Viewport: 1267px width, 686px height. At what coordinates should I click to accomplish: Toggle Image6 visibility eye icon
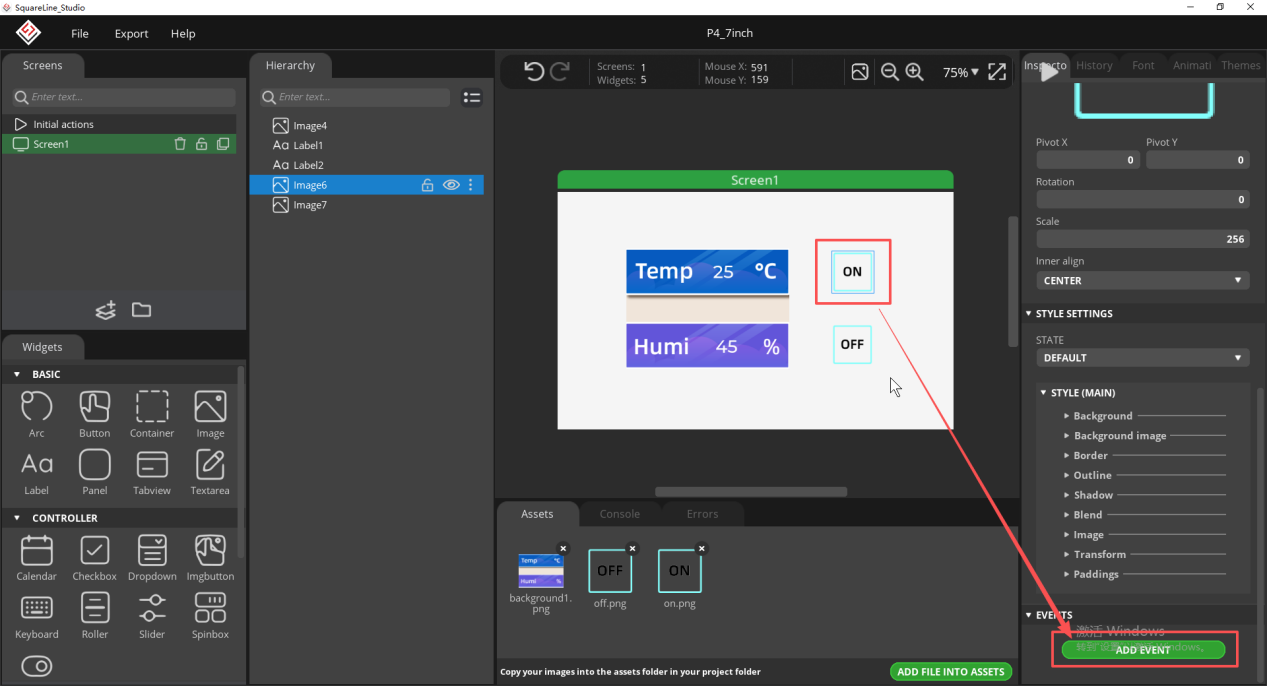451,185
